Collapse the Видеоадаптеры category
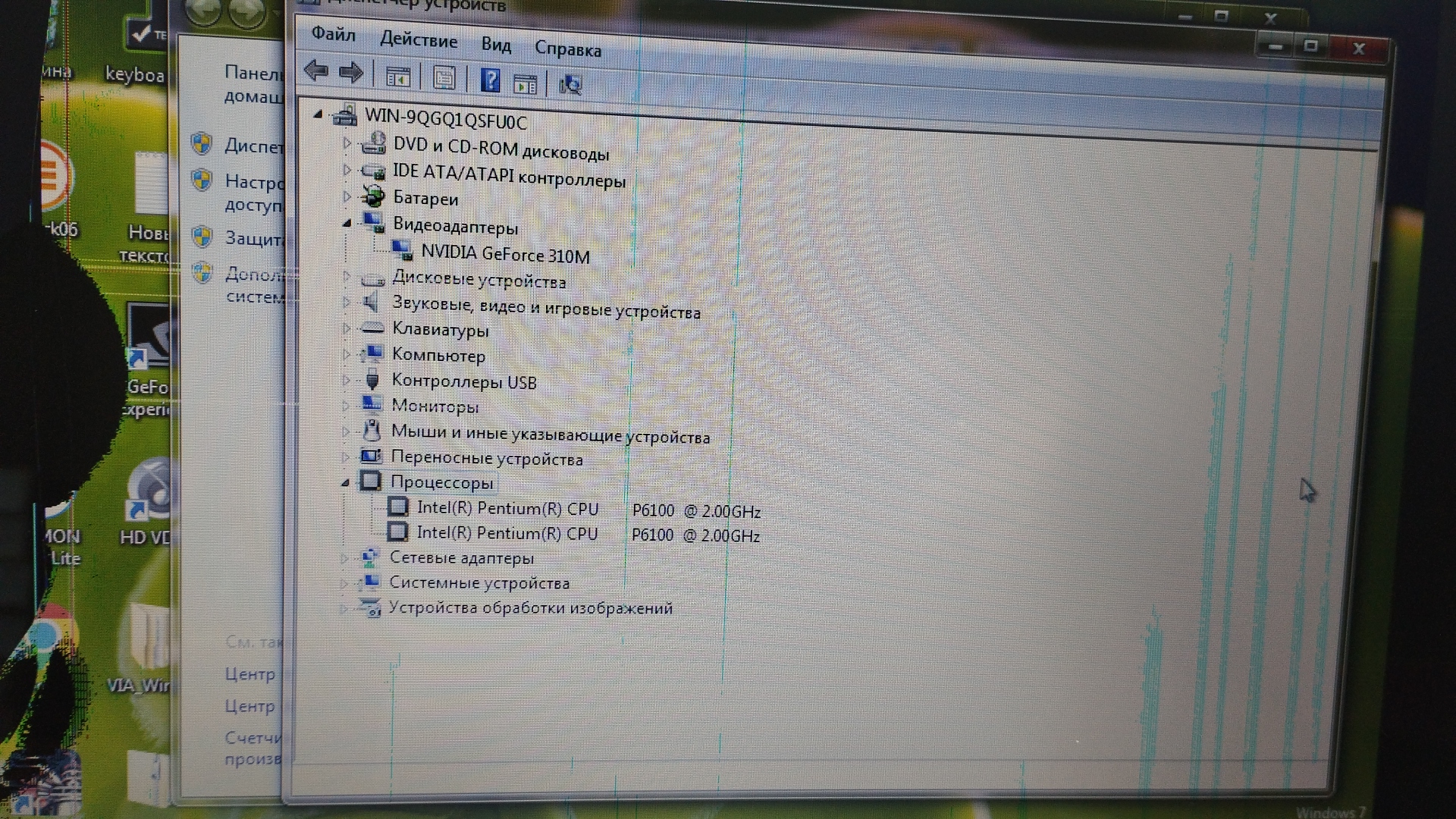 (347, 223)
